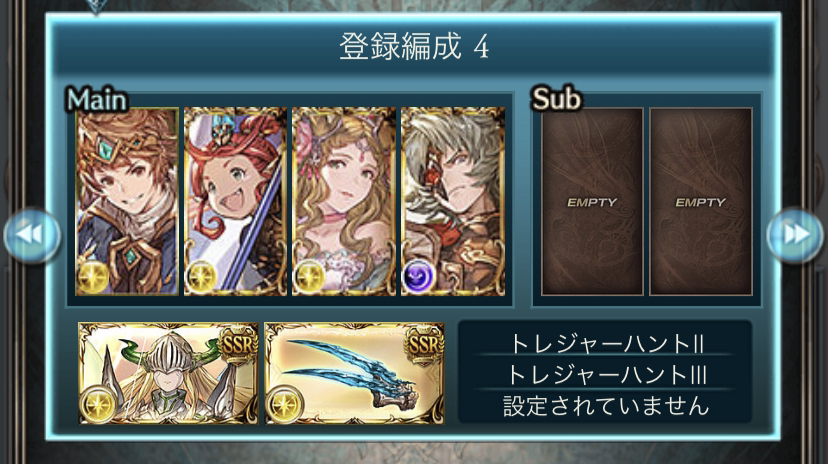This screenshot has width=828, height=464.
Task: Click the SSR badge on the claw weapon
Action: point(424,346)
